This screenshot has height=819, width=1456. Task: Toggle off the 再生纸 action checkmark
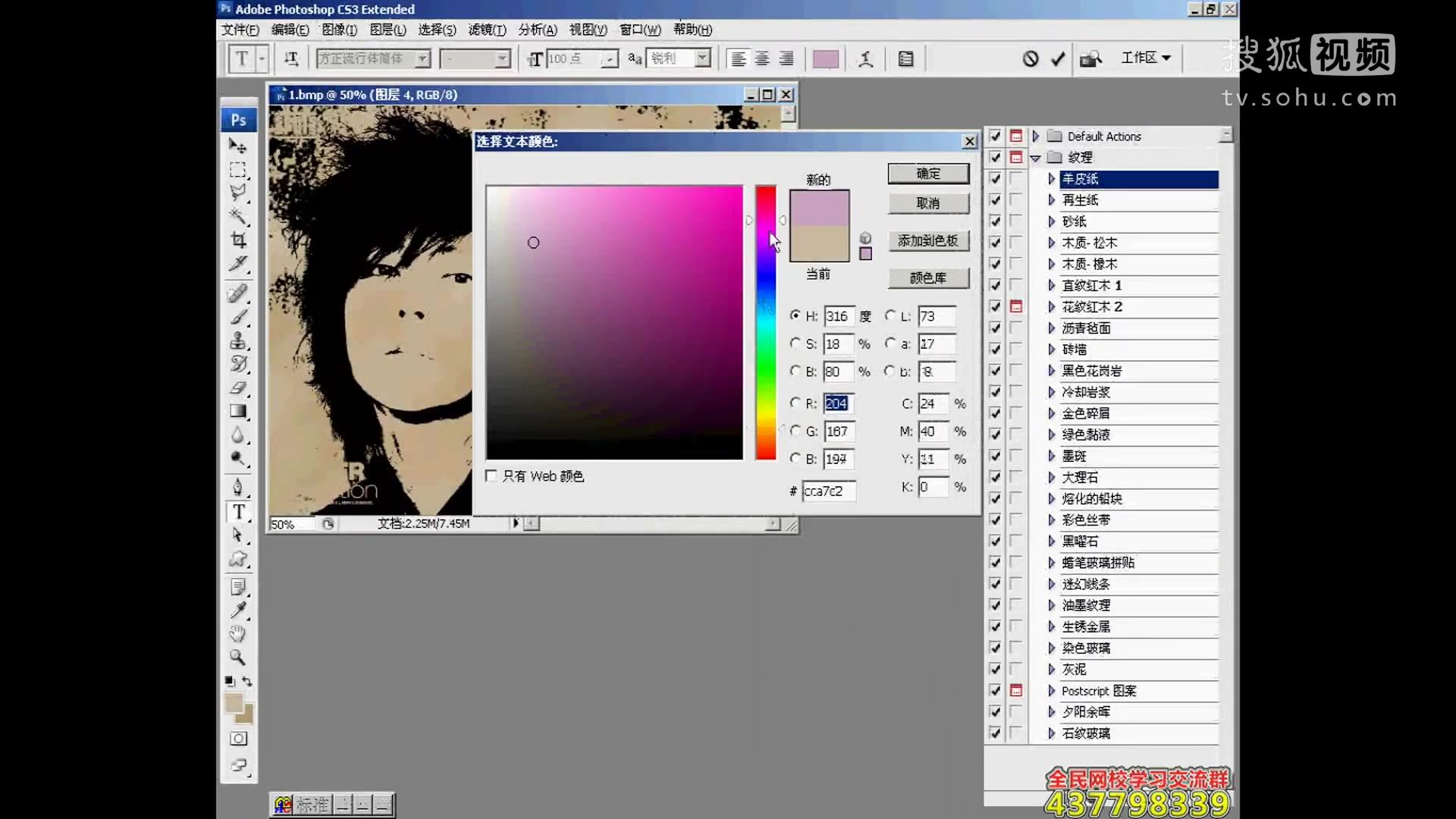(995, 200)
